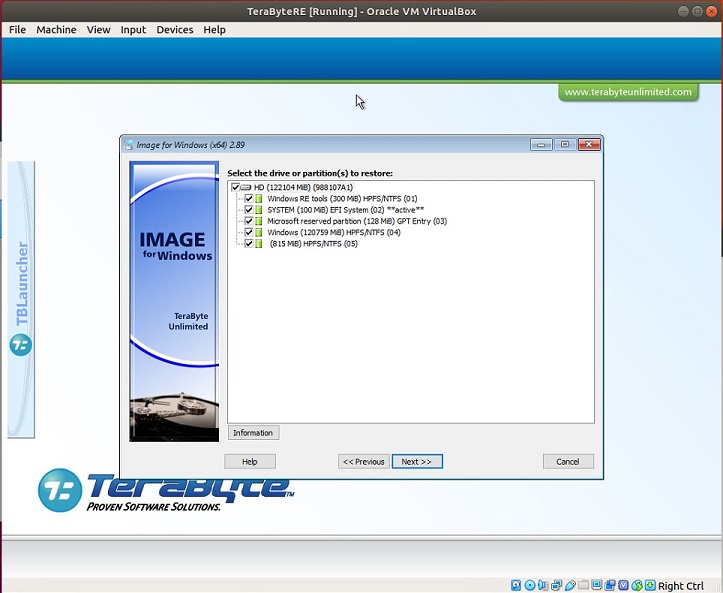This screenshot has height=593, width=723.
Task: Click the 'Right Ctrl' host key indicator
Action: (681, 586)
